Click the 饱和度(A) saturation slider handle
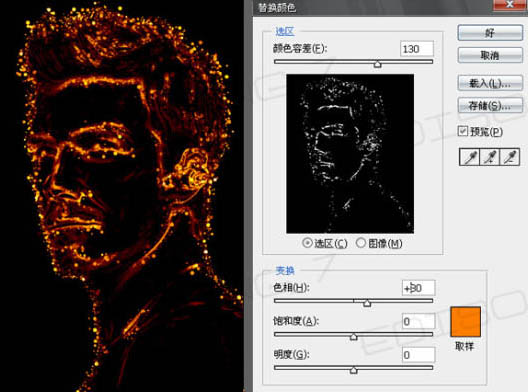Screen dimensions: 528x392 [x=353, y=336]
